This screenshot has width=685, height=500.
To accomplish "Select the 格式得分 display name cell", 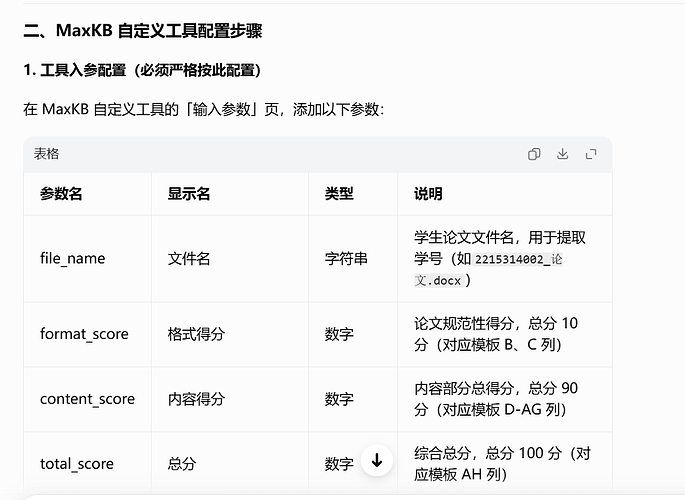I will pos(196,334).
